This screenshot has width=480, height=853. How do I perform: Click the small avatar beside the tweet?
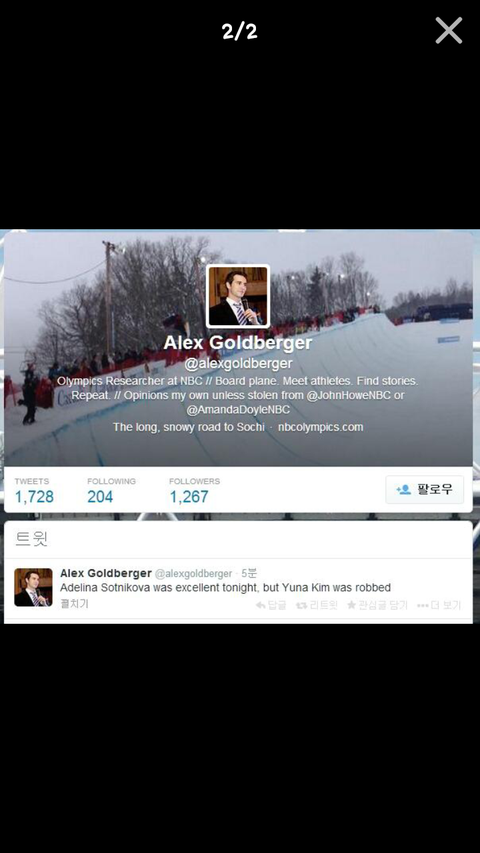pyautogui.click(x=33, y=588)
